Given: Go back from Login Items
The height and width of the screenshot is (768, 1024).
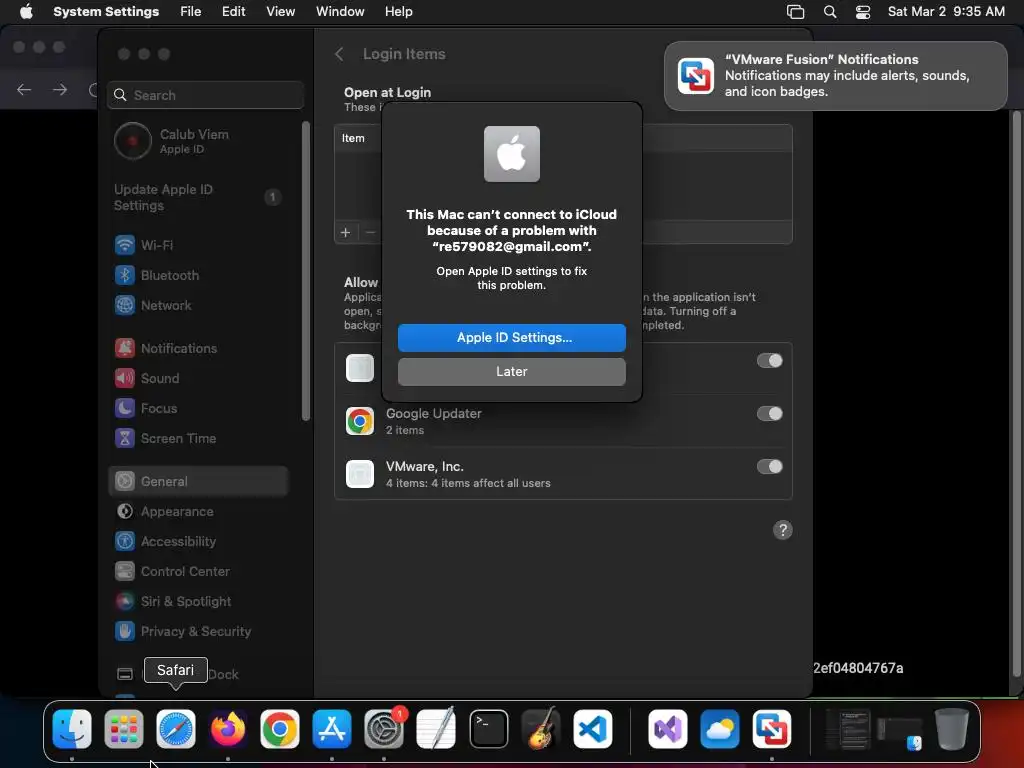Looking at the screenshot, I should (339, 54).
